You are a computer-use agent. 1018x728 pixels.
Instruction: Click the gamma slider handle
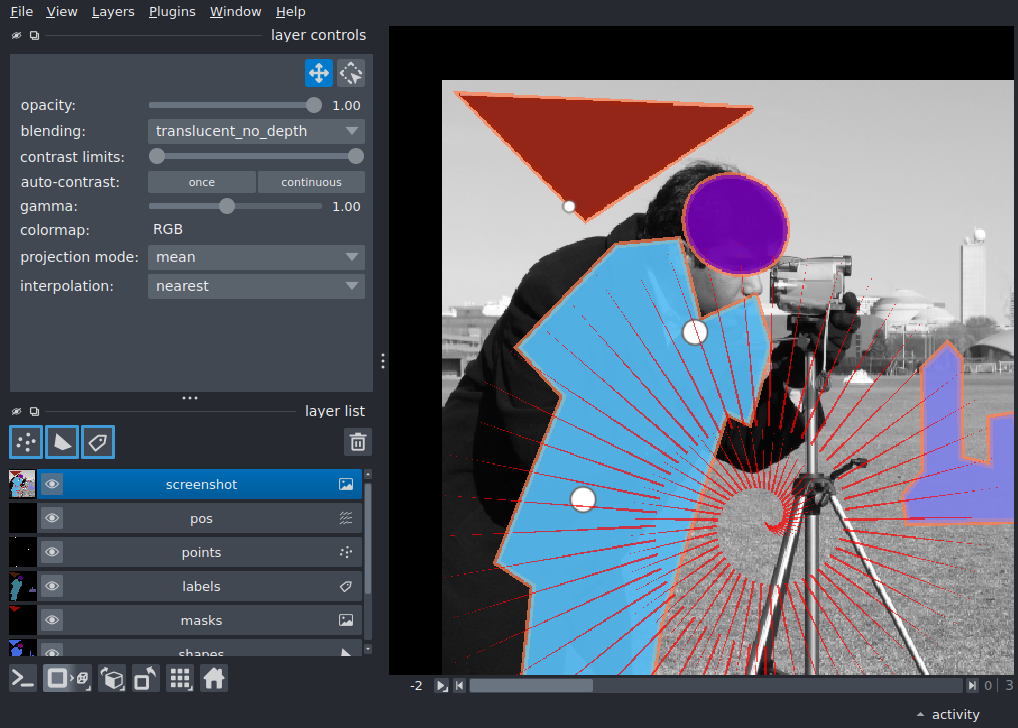[227, 207]
